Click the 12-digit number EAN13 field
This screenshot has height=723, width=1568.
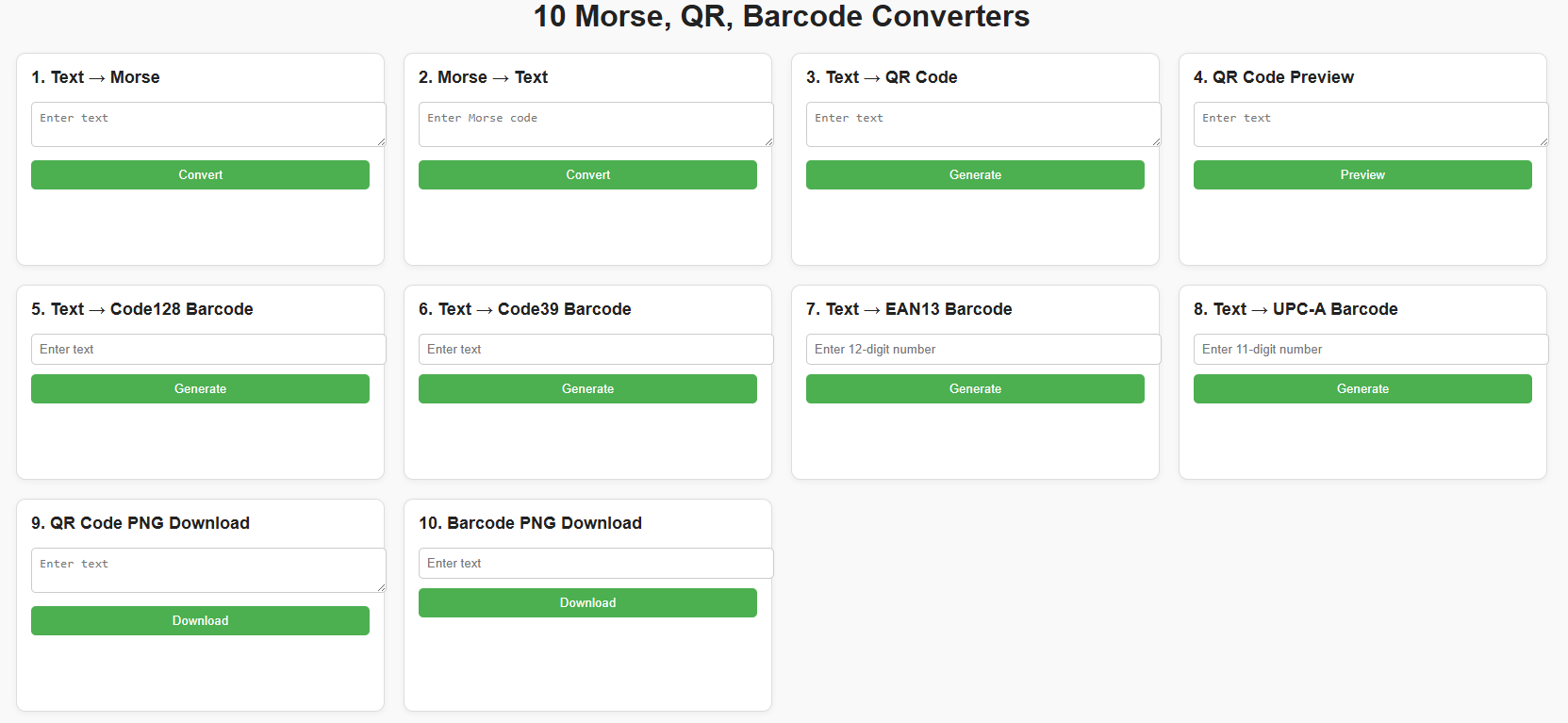coord(982,349)
